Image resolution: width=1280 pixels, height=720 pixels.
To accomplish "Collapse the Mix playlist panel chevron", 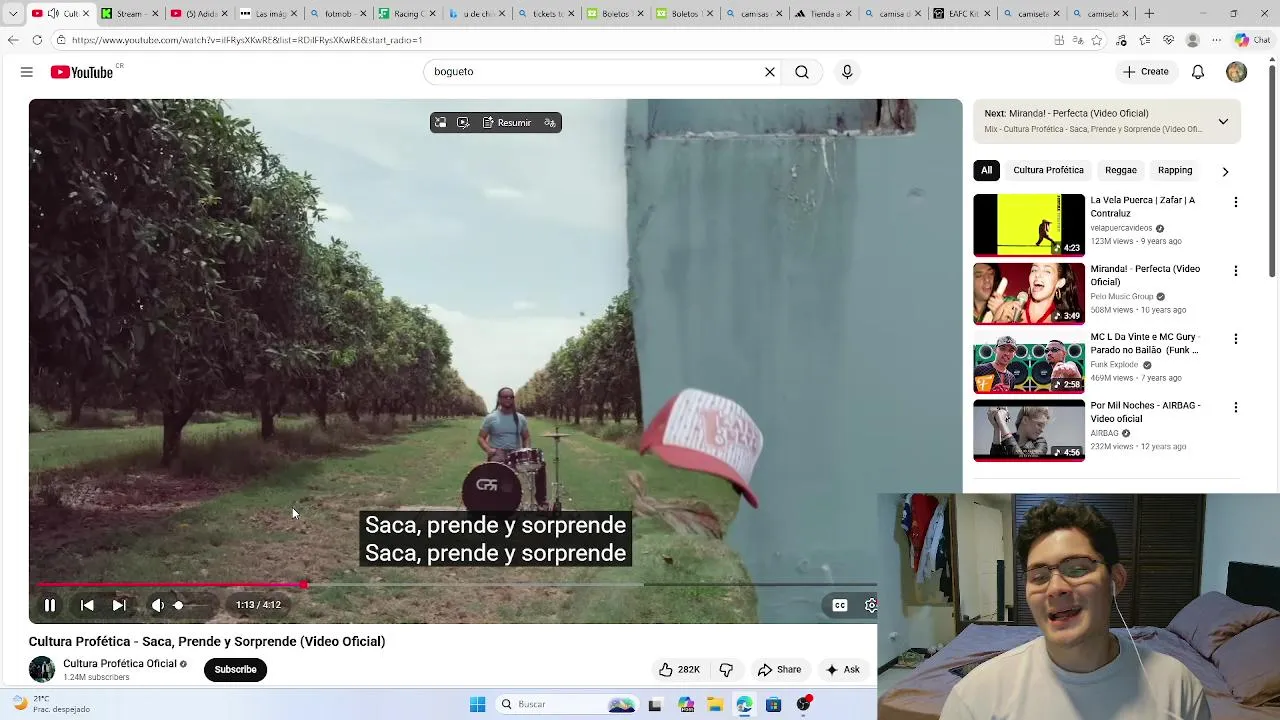I will [x=1223, y=121].
